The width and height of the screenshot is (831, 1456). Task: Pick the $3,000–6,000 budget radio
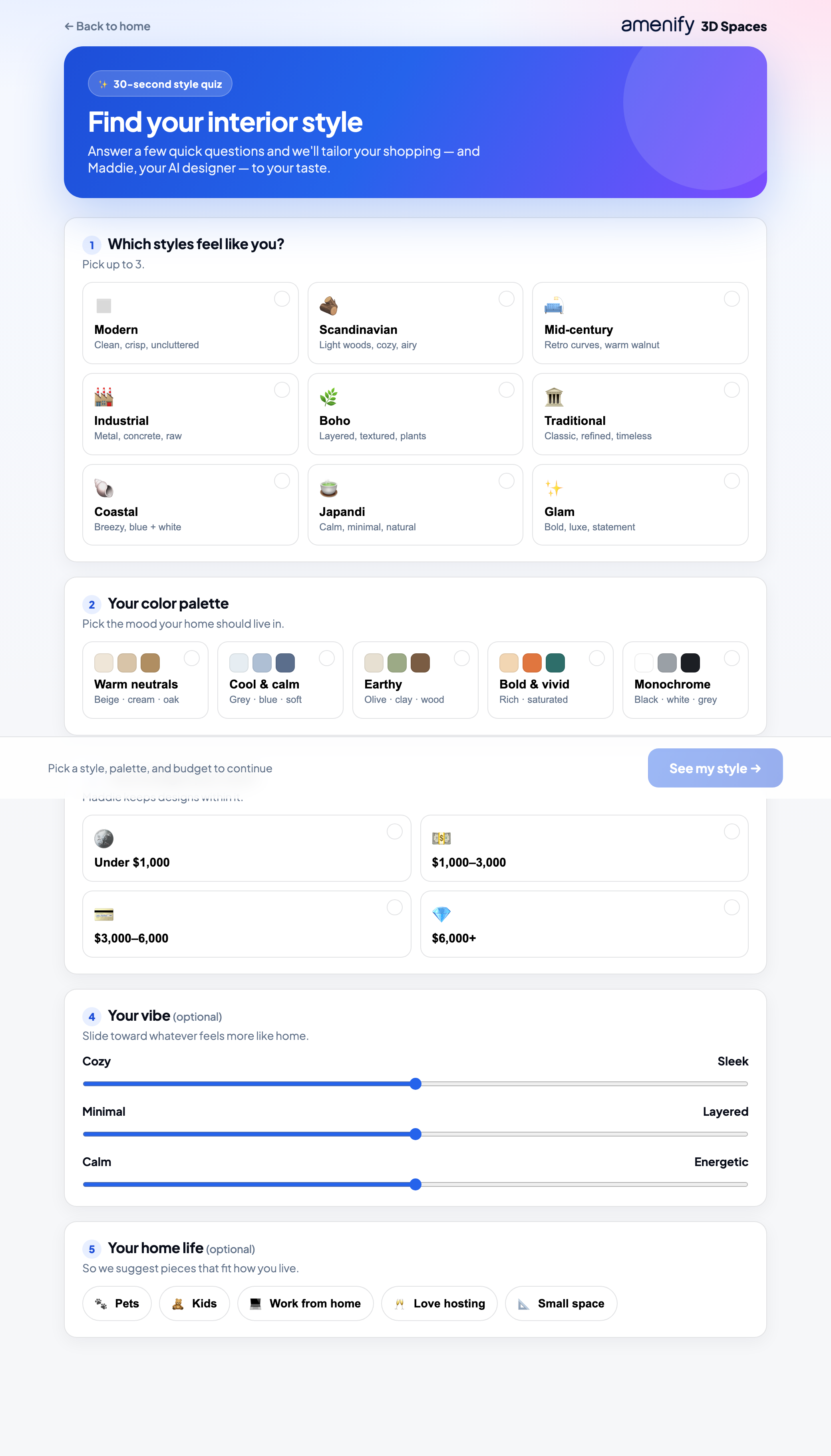394,907
